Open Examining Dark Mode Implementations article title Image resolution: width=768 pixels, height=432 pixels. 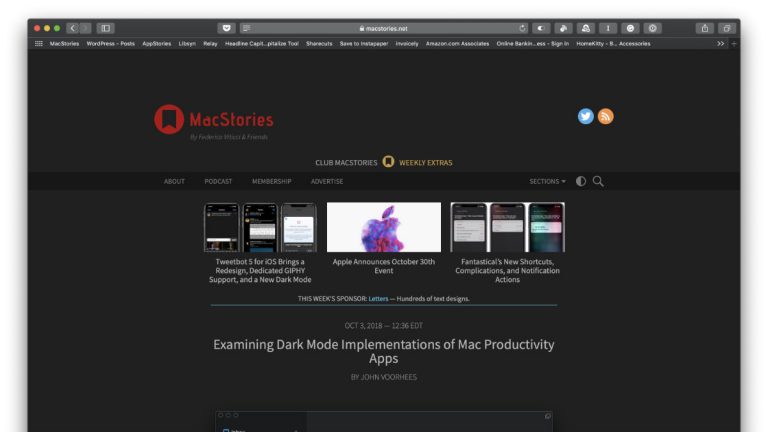tap(384, 351)
